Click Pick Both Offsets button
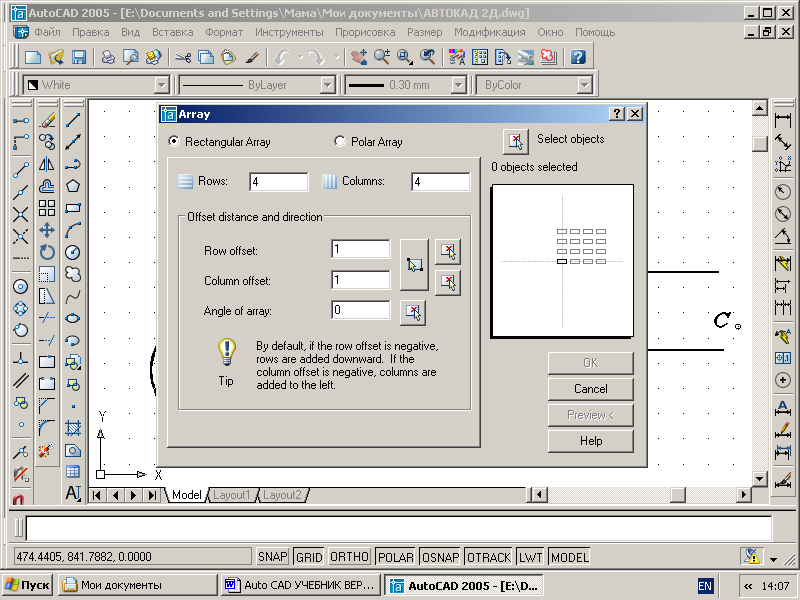Screen dimensions: 800x600 tap(414, 265)
